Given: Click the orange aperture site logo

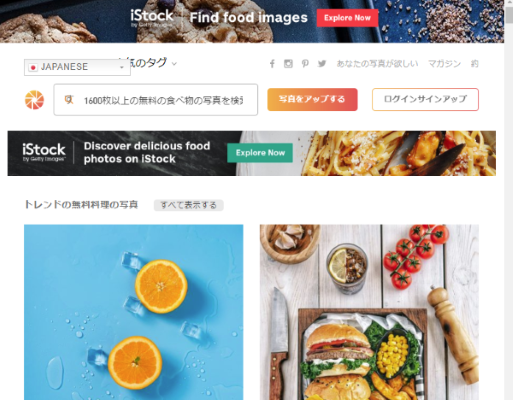Looking at the screenshot, I should (x=34, y=100).
